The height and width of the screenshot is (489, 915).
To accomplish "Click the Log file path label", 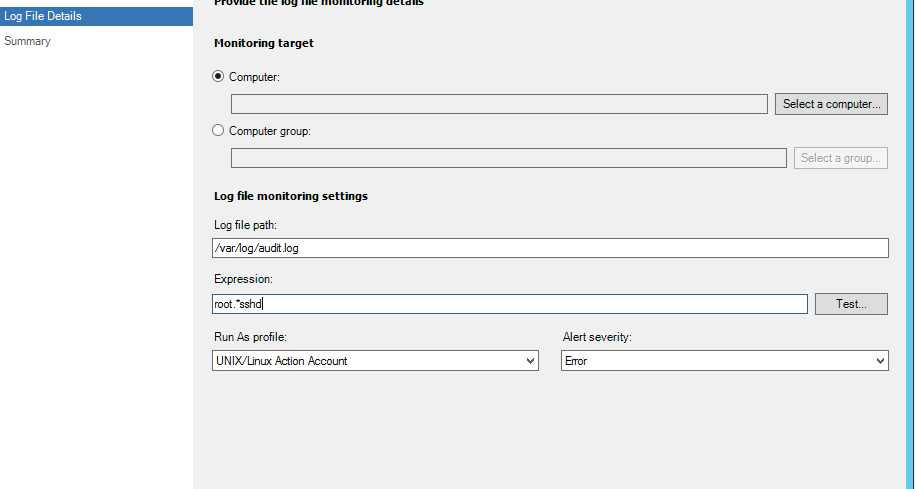I will pyautogui.click(x=245, y=225).
